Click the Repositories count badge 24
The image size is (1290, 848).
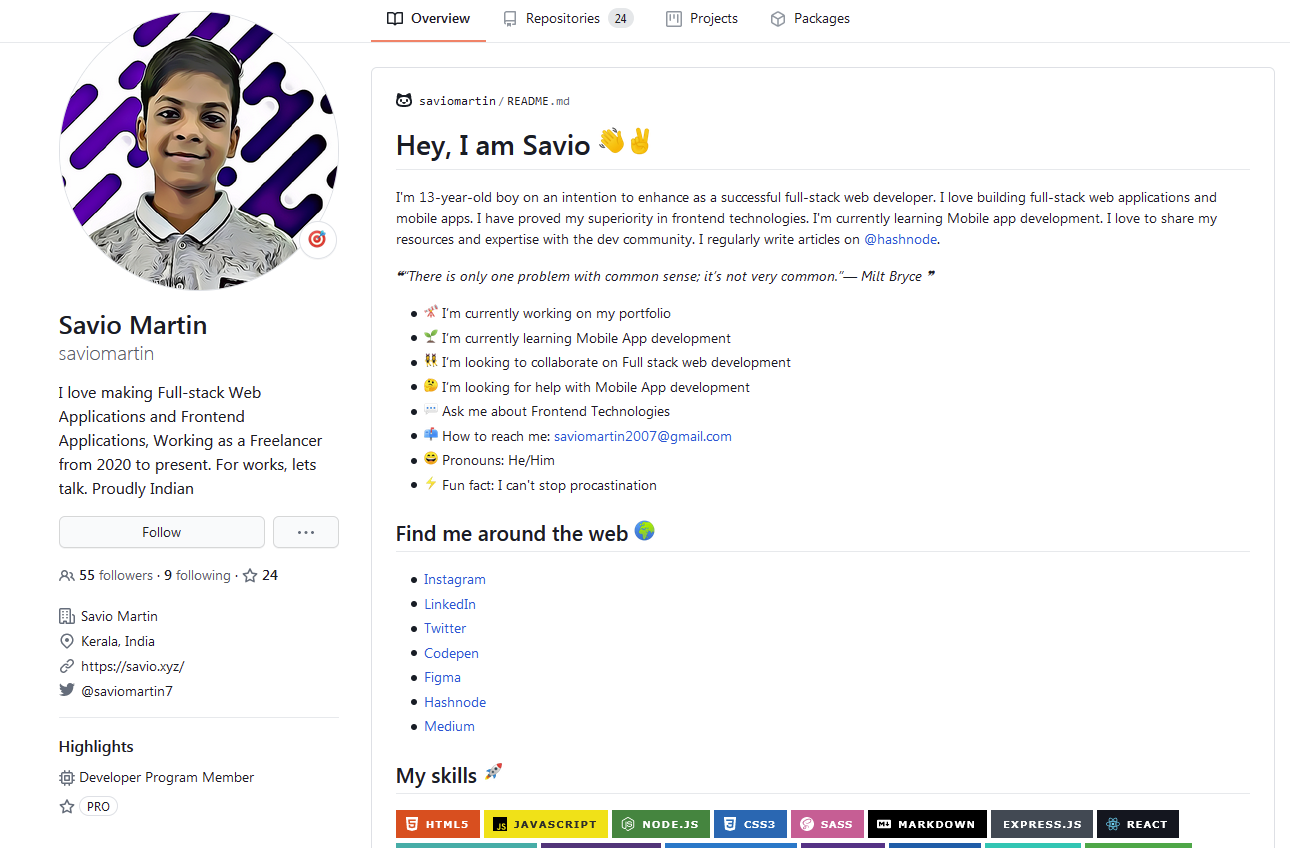(621, 19)
